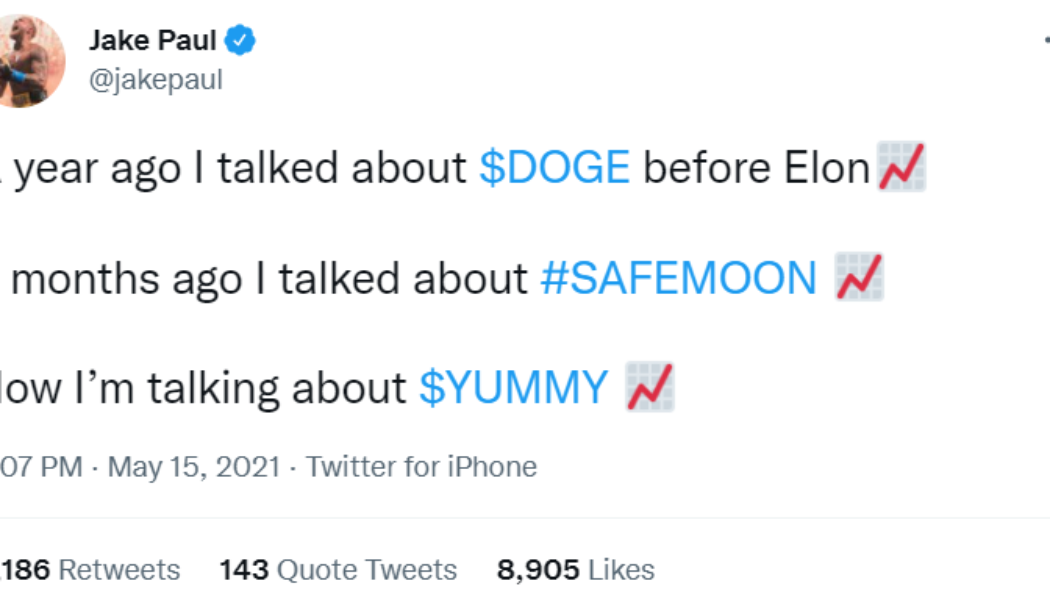Click the blue verified badge
This screenshot has width=1050, height=600.
242,41
